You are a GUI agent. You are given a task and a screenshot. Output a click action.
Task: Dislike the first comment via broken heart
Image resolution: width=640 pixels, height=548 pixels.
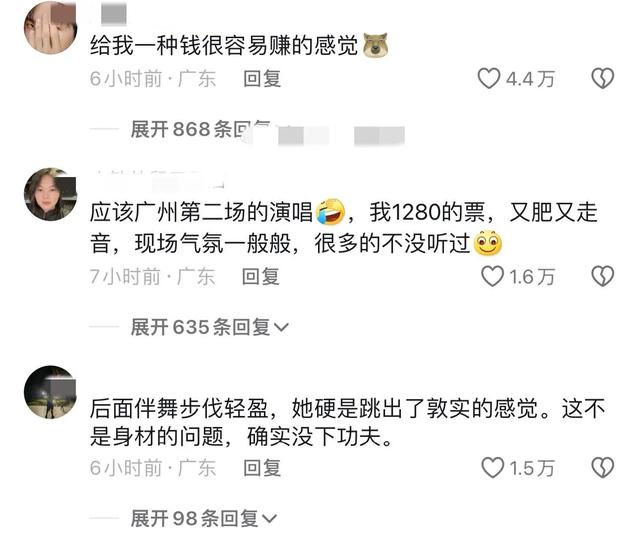602,78
